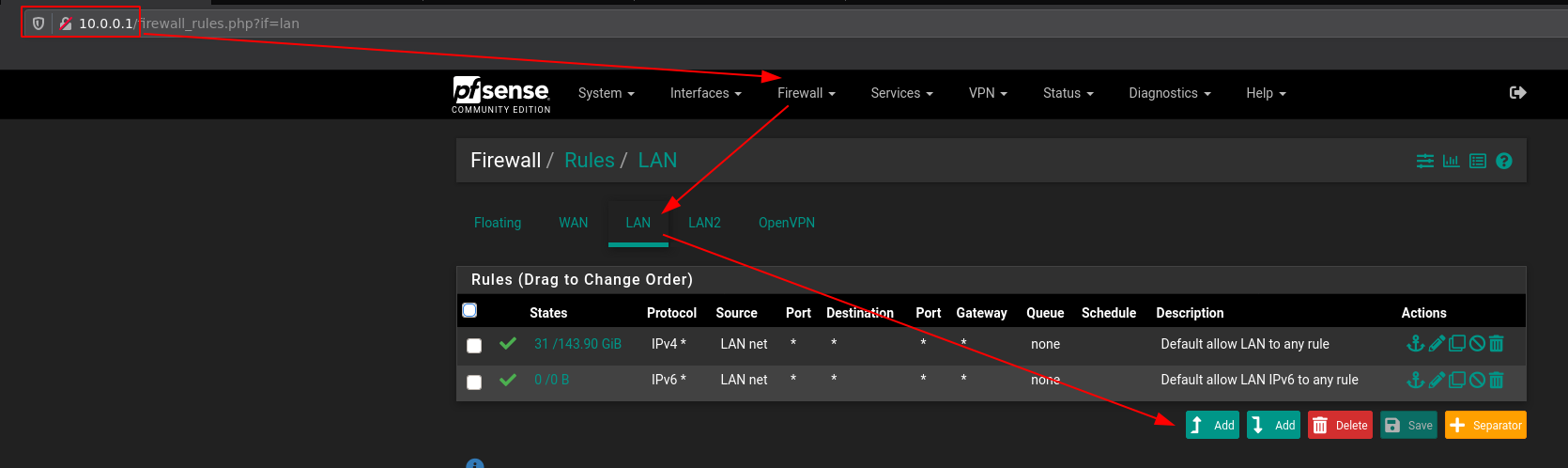
Task: Click the browser address bar URL
Action: (x=189, y=23)
